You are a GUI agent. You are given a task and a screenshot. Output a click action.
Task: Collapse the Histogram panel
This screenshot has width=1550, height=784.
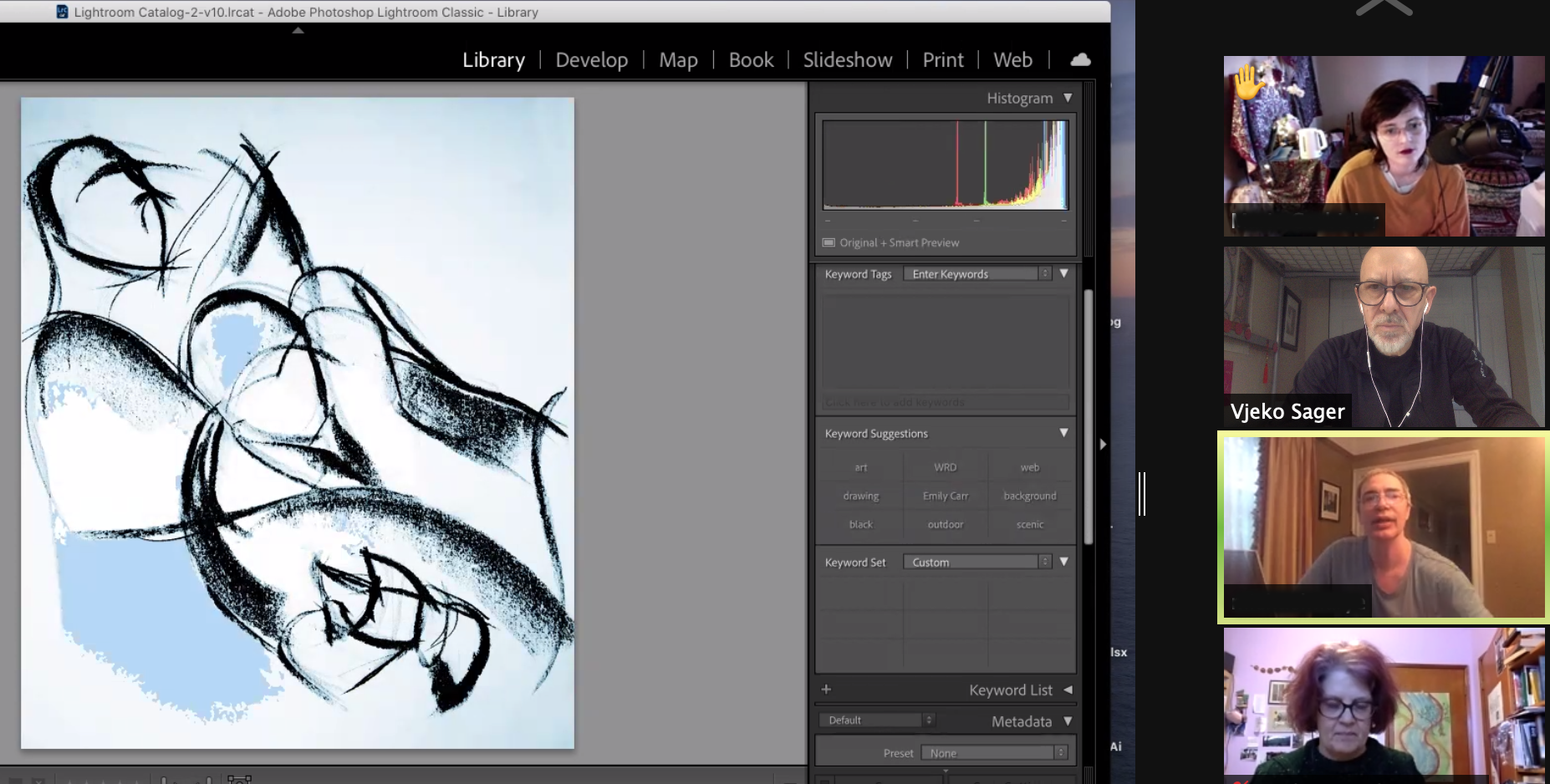[1068, 98]
